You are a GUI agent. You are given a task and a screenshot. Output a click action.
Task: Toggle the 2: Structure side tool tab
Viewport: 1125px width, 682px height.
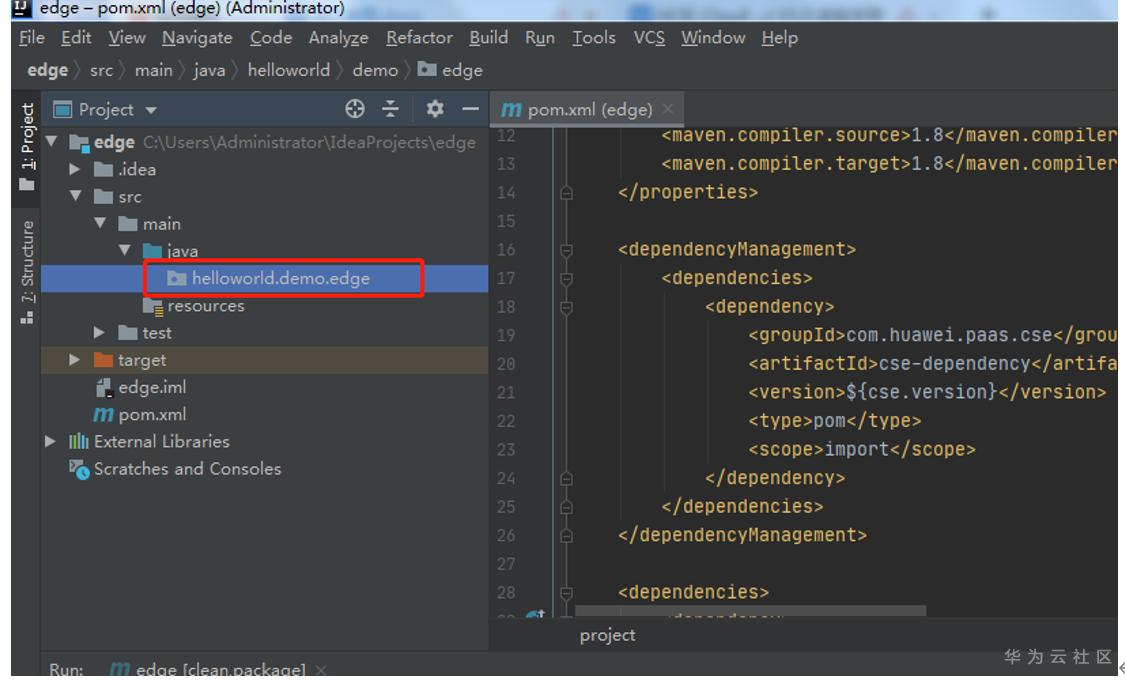pyautogui.click(x=27, y=273)
